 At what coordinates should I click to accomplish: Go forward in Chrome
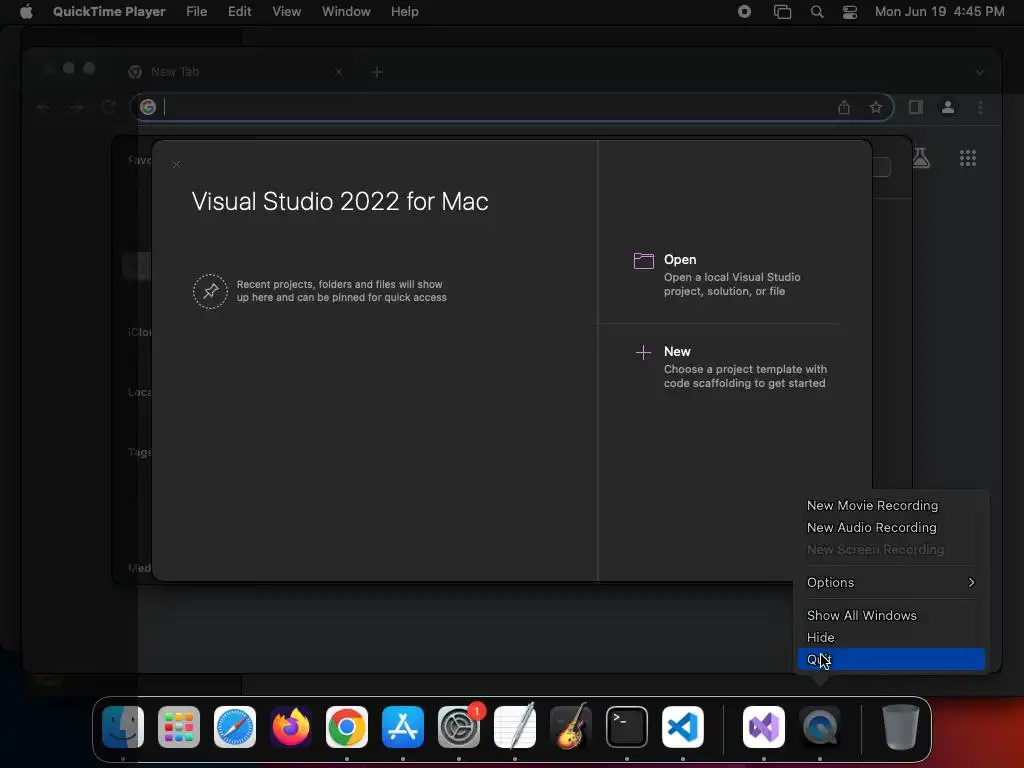76,107
